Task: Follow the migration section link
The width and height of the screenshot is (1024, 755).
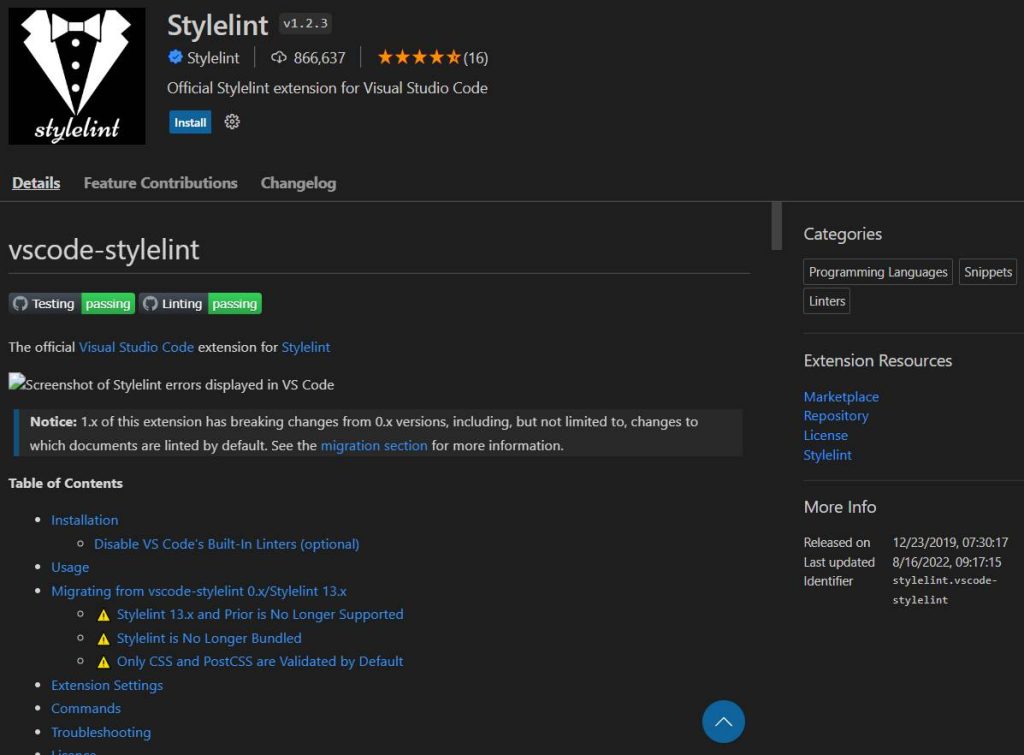Action: click(374, 446)
